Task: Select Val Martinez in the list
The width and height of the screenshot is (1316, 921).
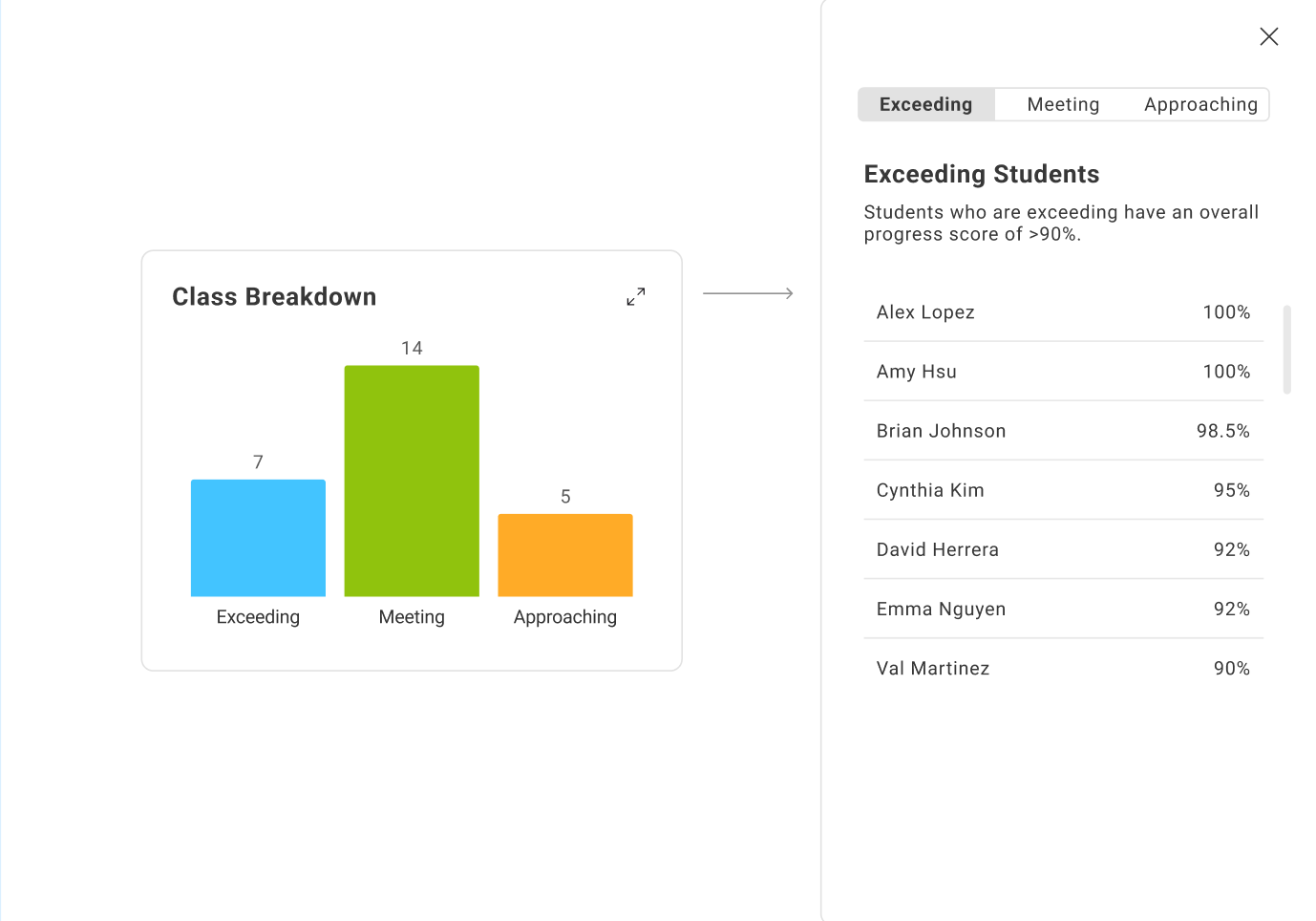Action: pyautogui.click(x=1063, y=668)
